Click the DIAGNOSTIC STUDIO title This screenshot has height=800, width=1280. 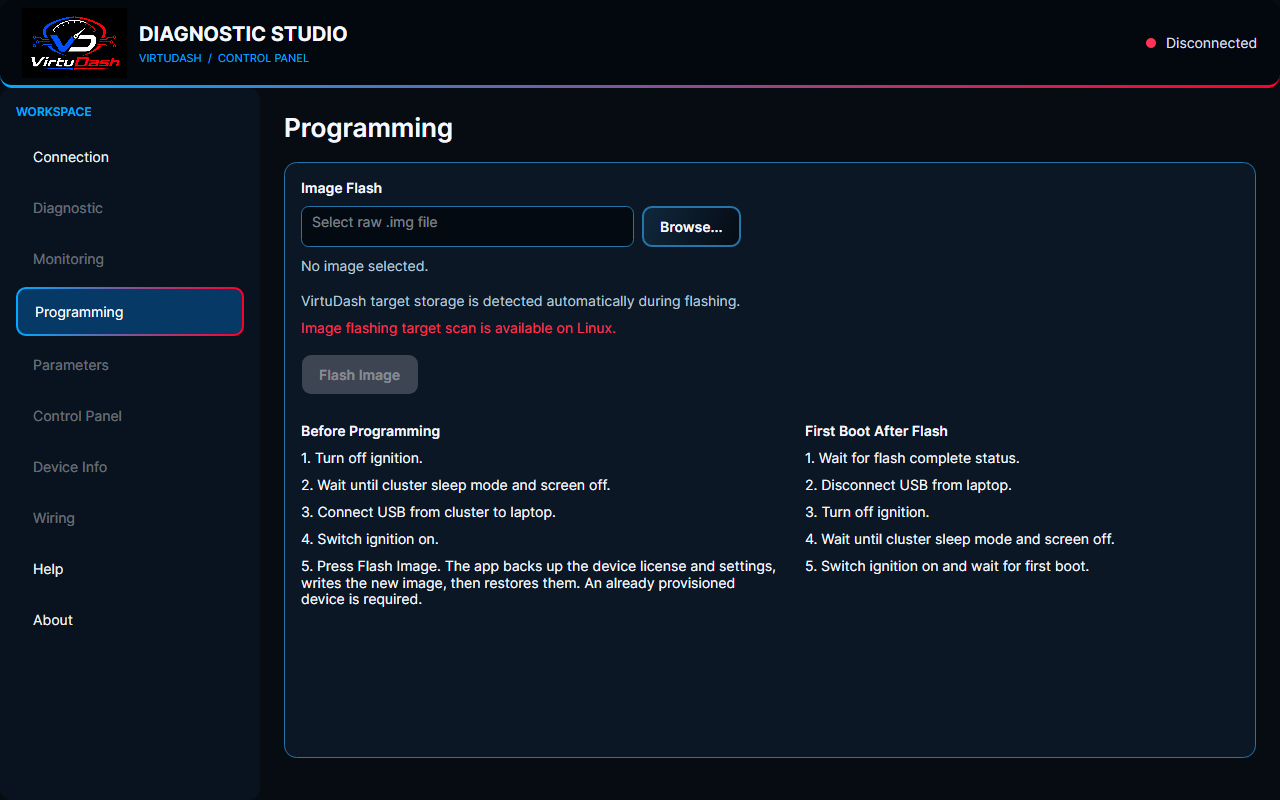point(243,33)
